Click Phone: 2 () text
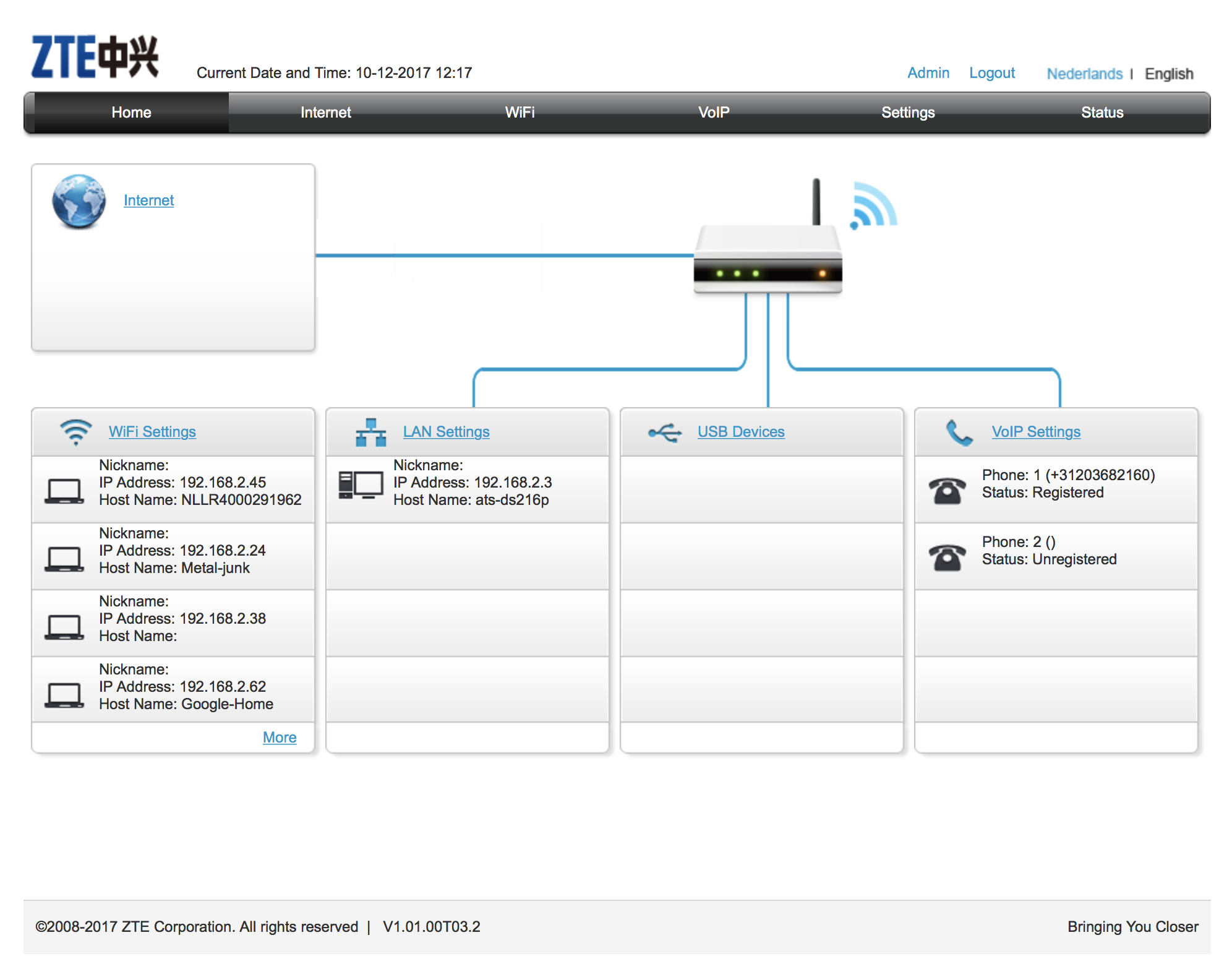Screen dimensions: 1232x969 (1019, 542)
